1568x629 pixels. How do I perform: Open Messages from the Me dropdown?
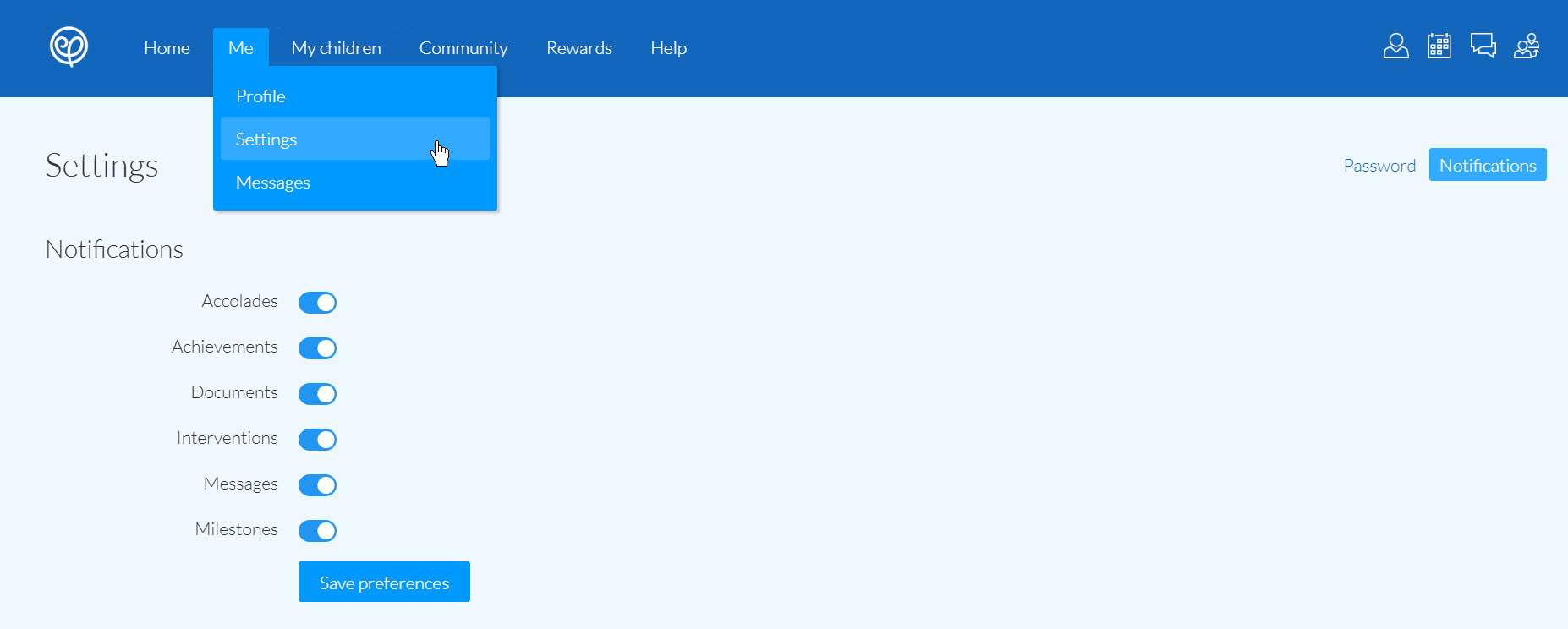click(x=273, y=183)
